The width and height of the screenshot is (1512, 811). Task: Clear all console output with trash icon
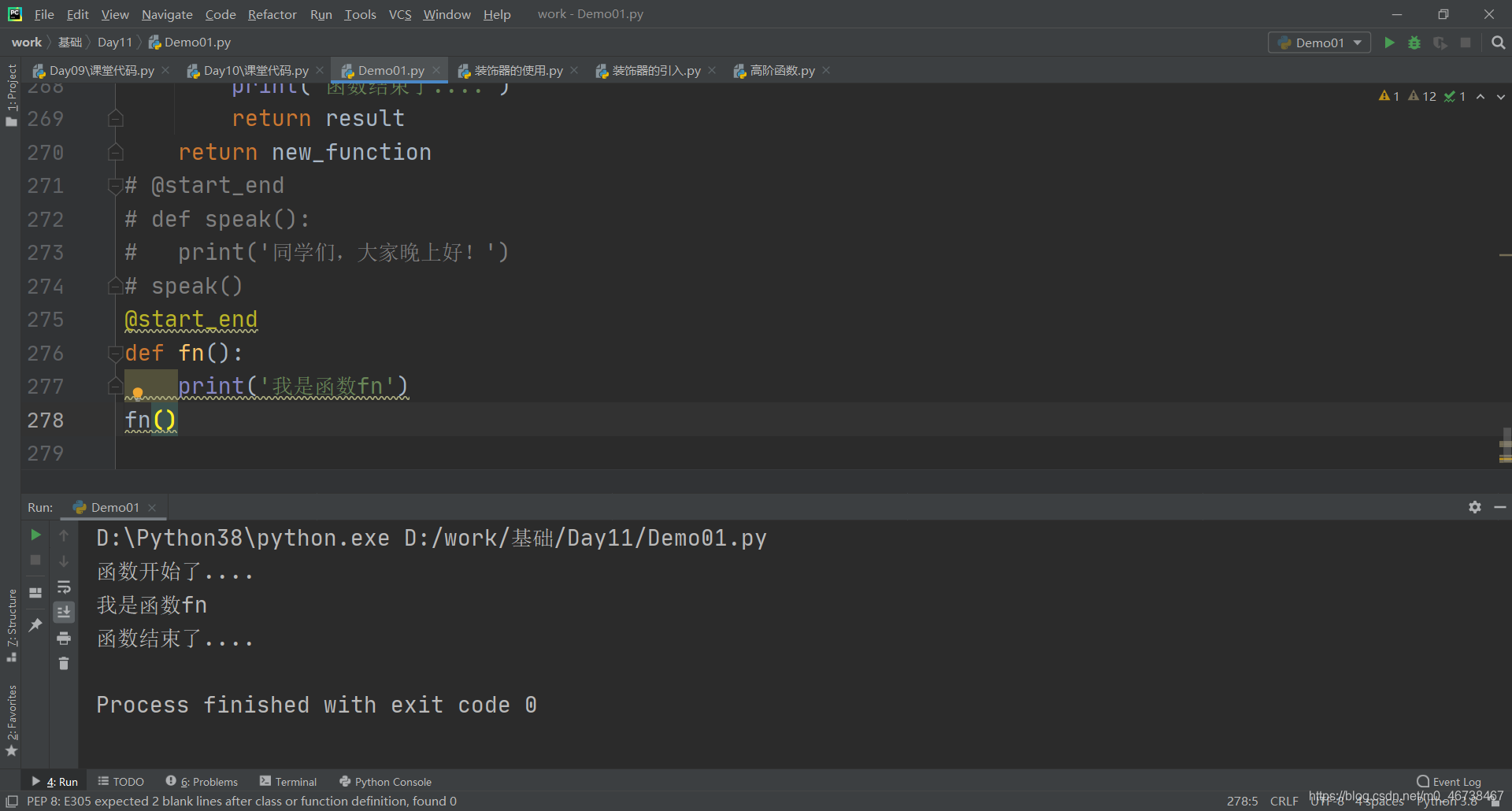64,664
